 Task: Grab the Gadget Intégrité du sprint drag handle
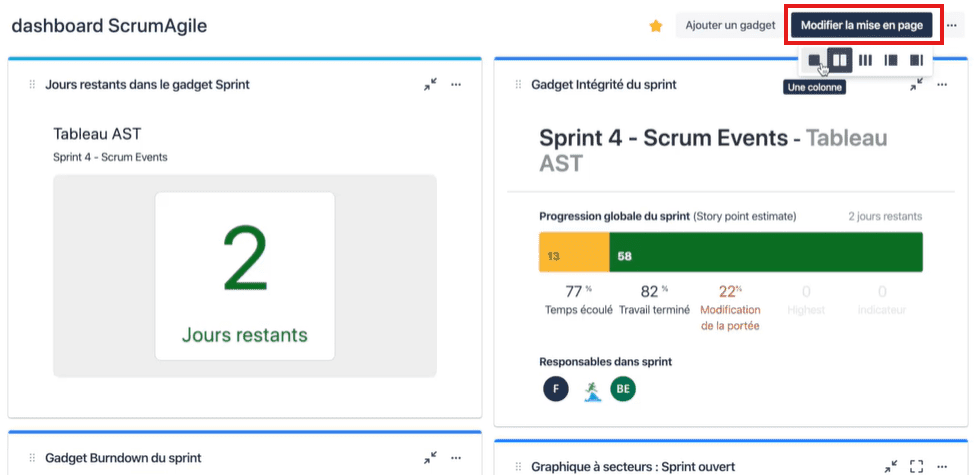coord(518,84)
